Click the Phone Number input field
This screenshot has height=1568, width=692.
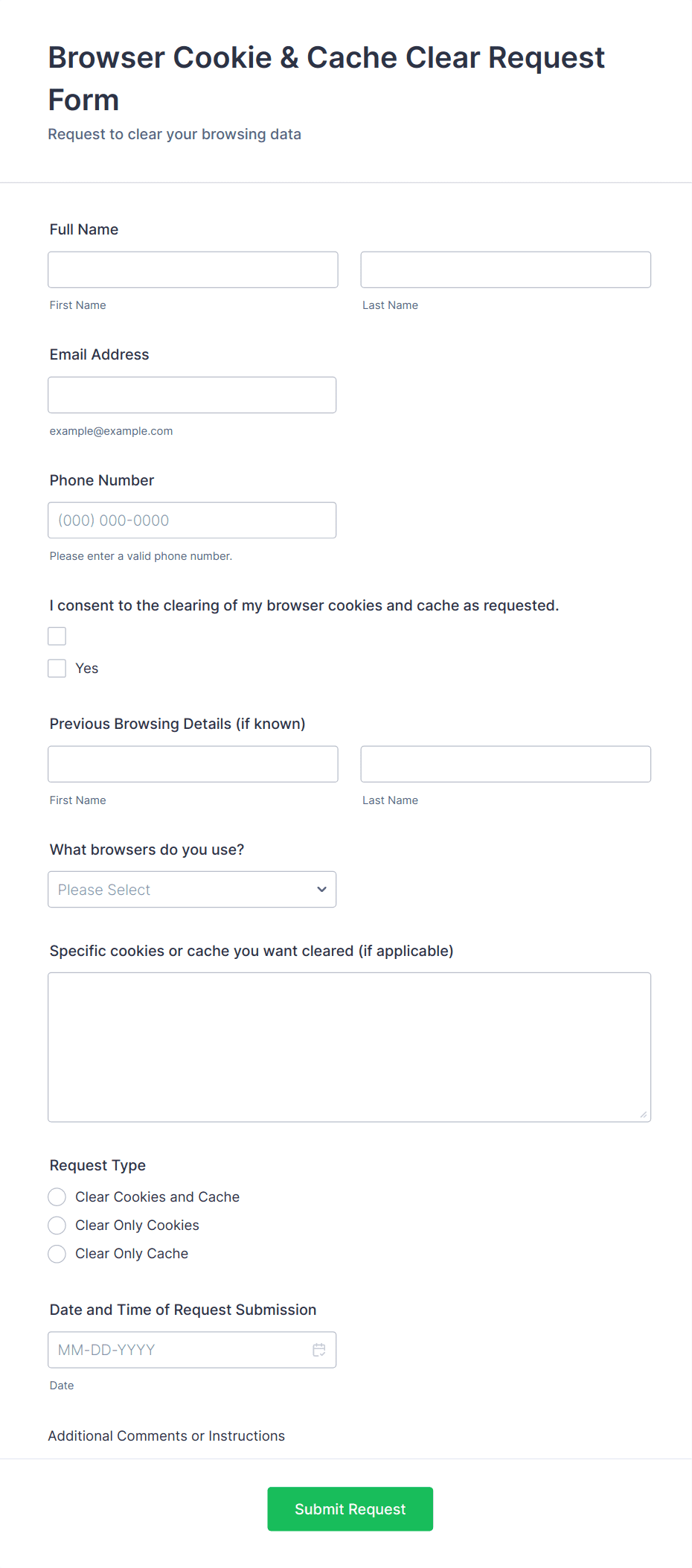(192, 520)
